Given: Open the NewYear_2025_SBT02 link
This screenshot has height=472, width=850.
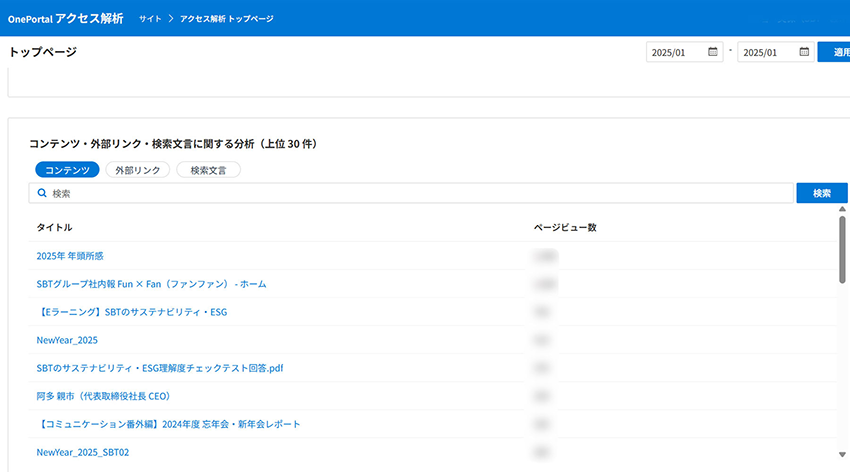Looking at the screenshot, I should tap(82, 452).
